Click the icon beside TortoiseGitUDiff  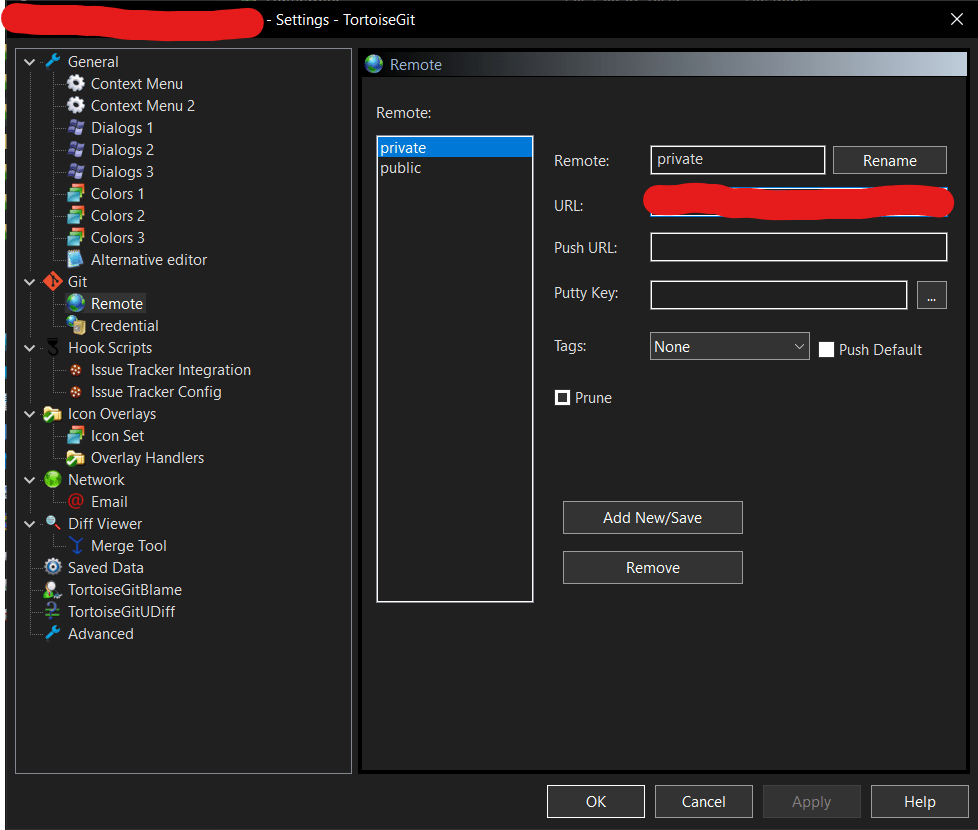(53, 611)
